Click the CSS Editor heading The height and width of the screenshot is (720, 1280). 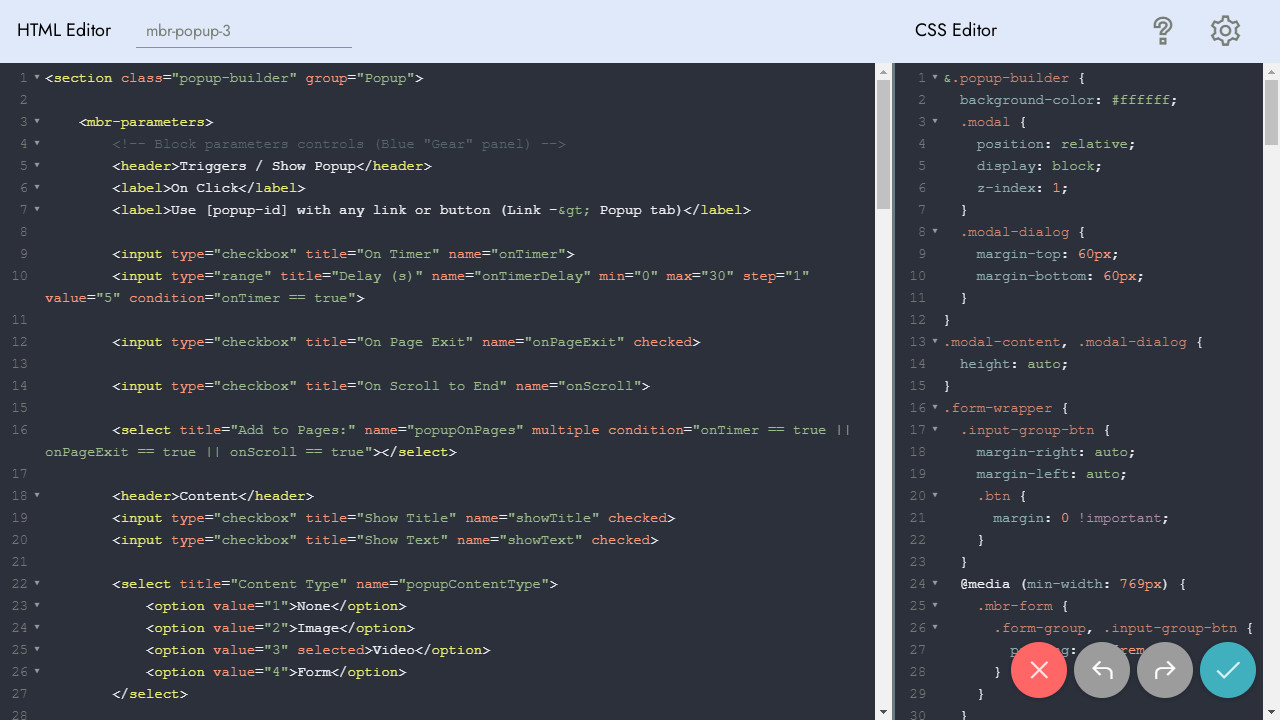tap(955, 31)
